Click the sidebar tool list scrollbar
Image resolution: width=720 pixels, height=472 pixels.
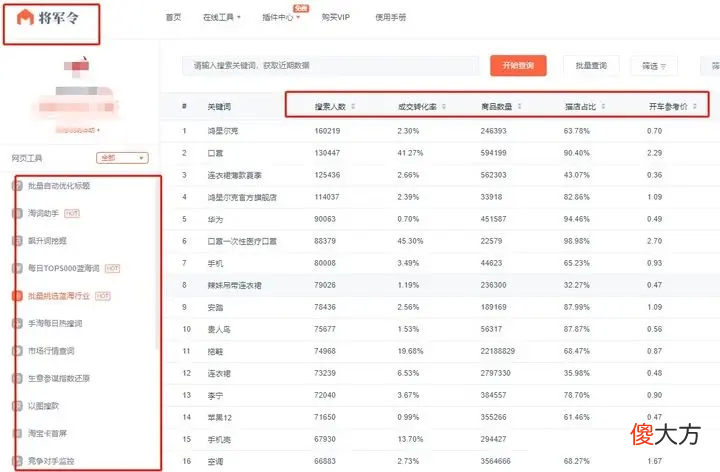pyautogui.click(x=158, y=264)
